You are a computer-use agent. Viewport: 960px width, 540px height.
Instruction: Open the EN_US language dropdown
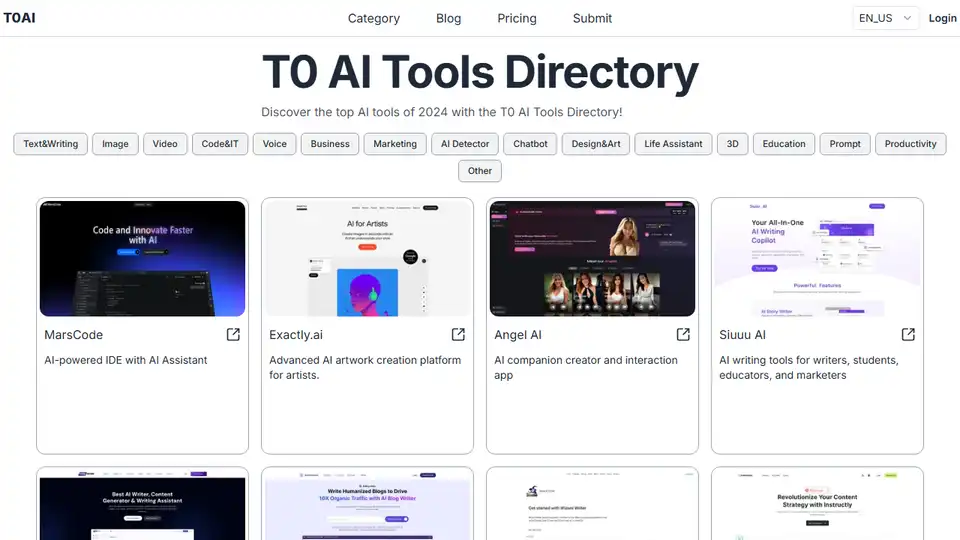(x=885, y=18)
